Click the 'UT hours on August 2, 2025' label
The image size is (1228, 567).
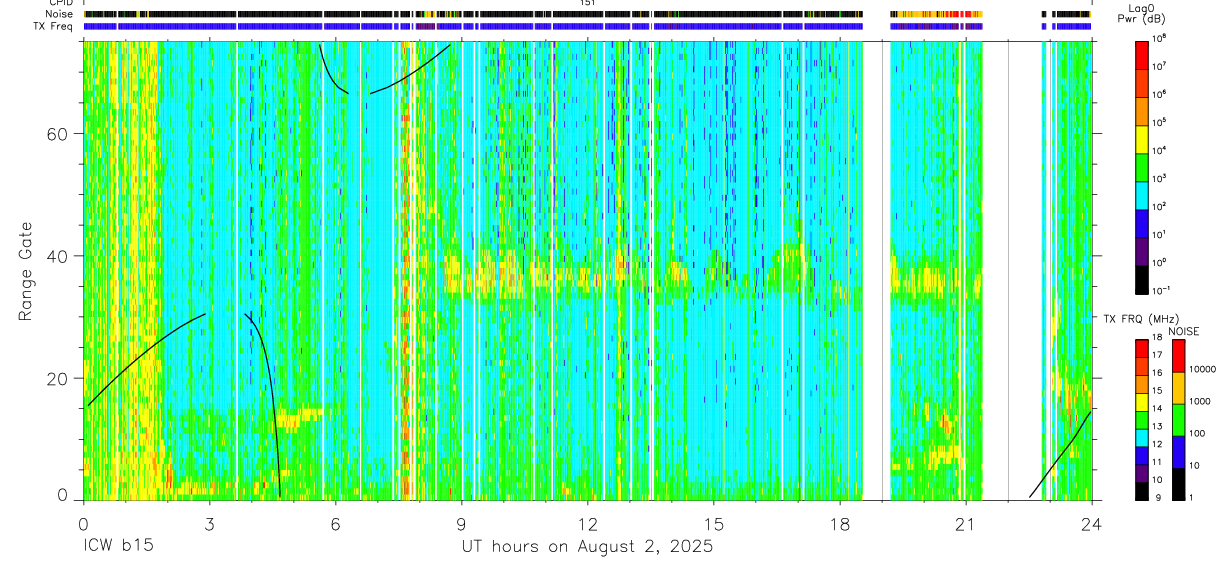(587, 547)
